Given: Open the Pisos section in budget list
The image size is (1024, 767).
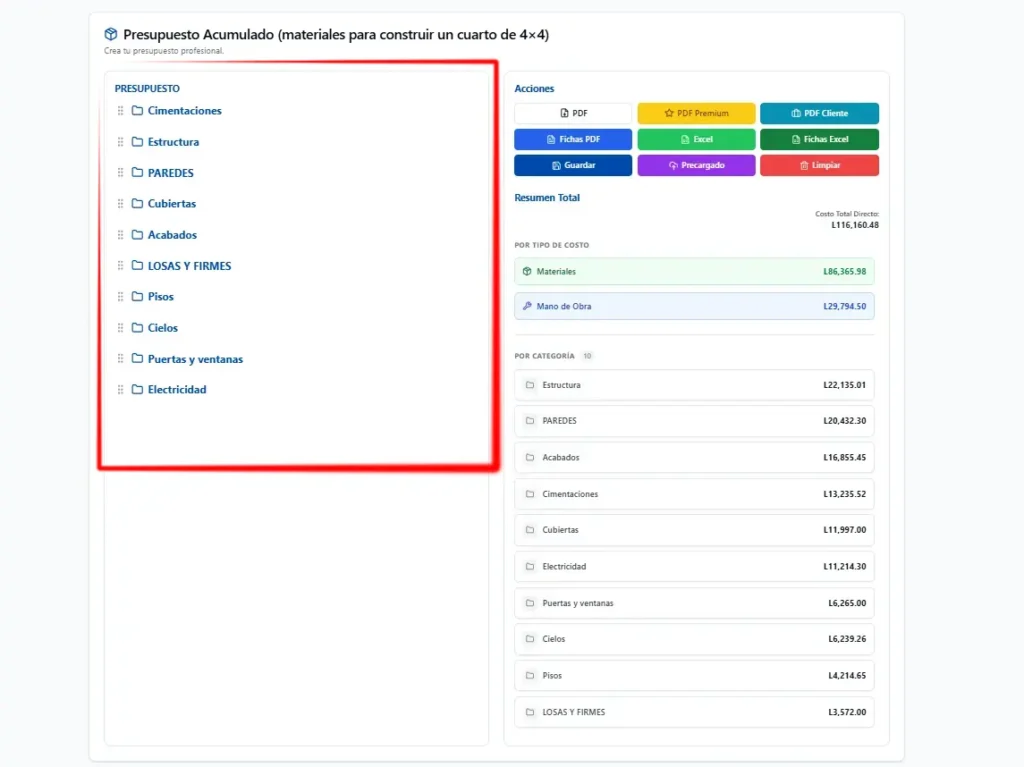Looking at the screenshot, I should tap(160, 297).
